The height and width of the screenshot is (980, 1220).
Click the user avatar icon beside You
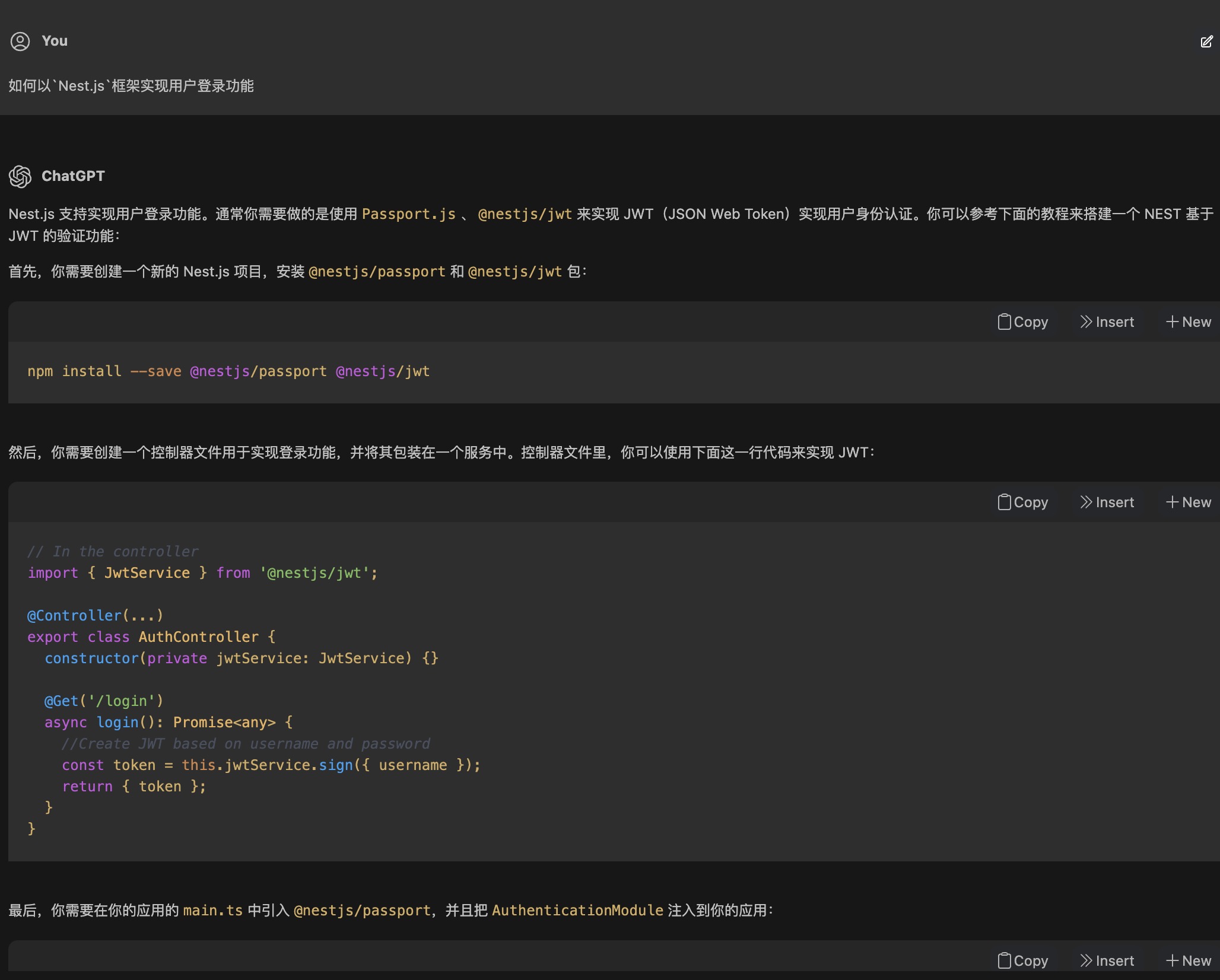coord(20,42)
